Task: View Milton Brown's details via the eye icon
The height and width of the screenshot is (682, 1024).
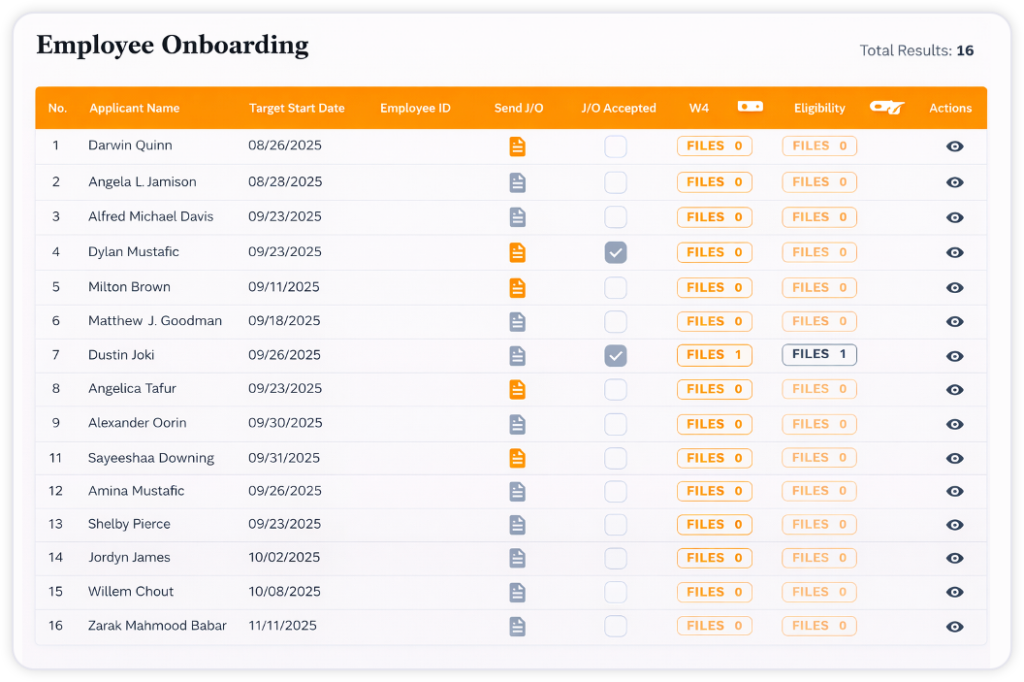Action: 954,287
